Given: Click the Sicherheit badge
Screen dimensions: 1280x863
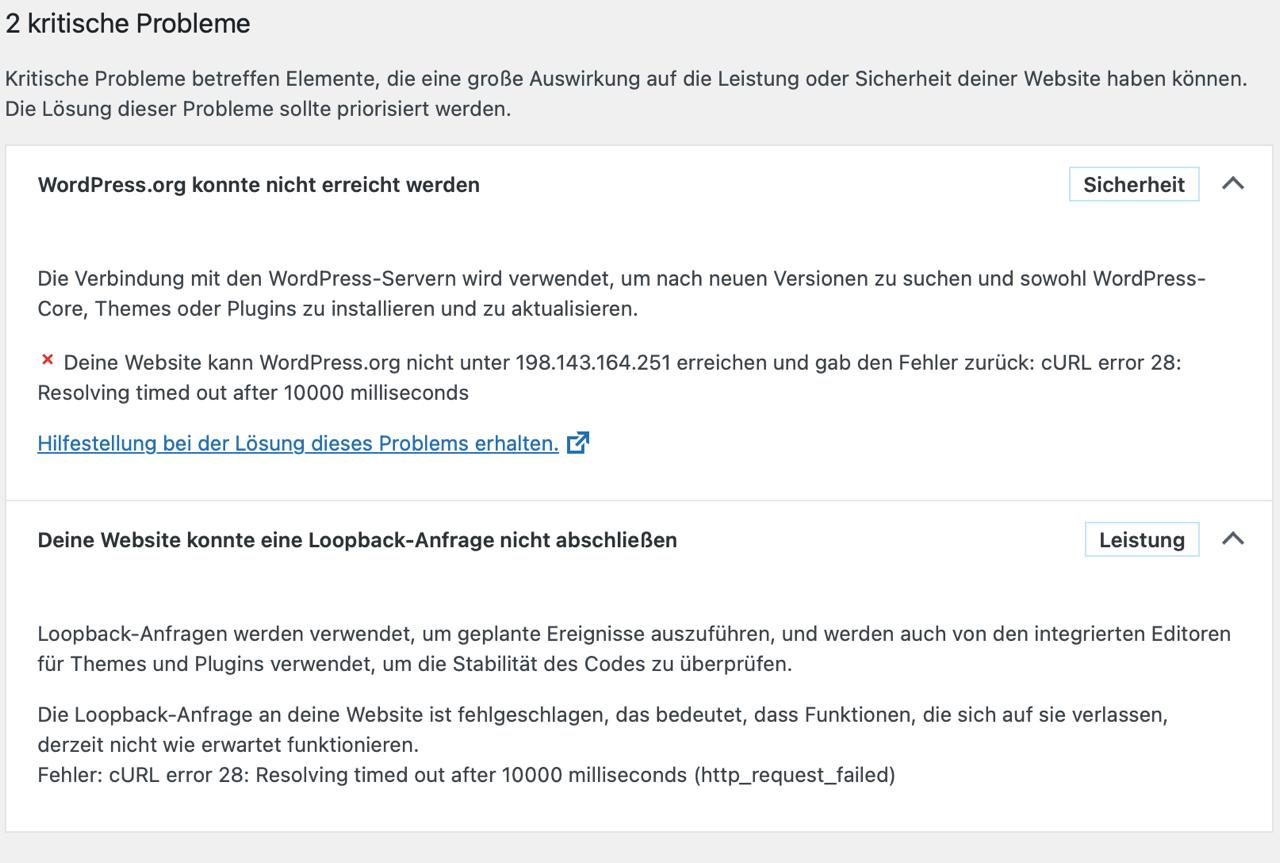Looking at the screenshot, I should point(1133,185).
